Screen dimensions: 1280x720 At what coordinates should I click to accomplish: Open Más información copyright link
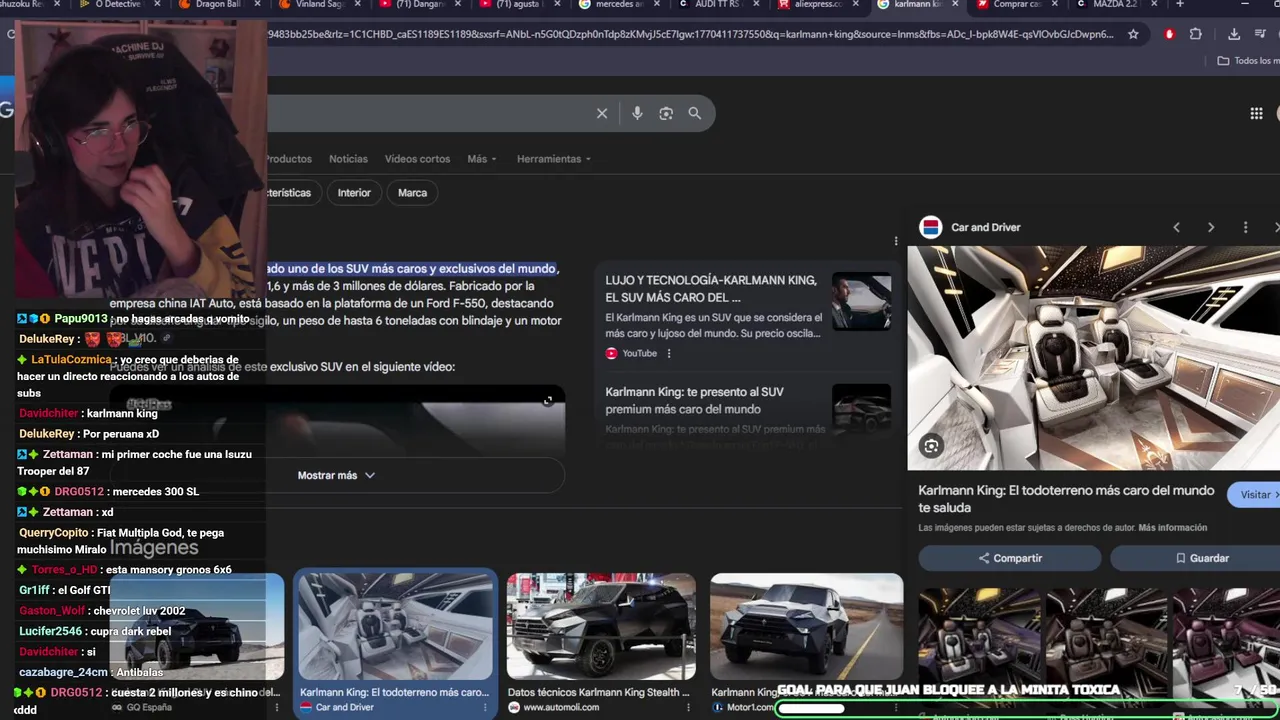[1172, 528]
